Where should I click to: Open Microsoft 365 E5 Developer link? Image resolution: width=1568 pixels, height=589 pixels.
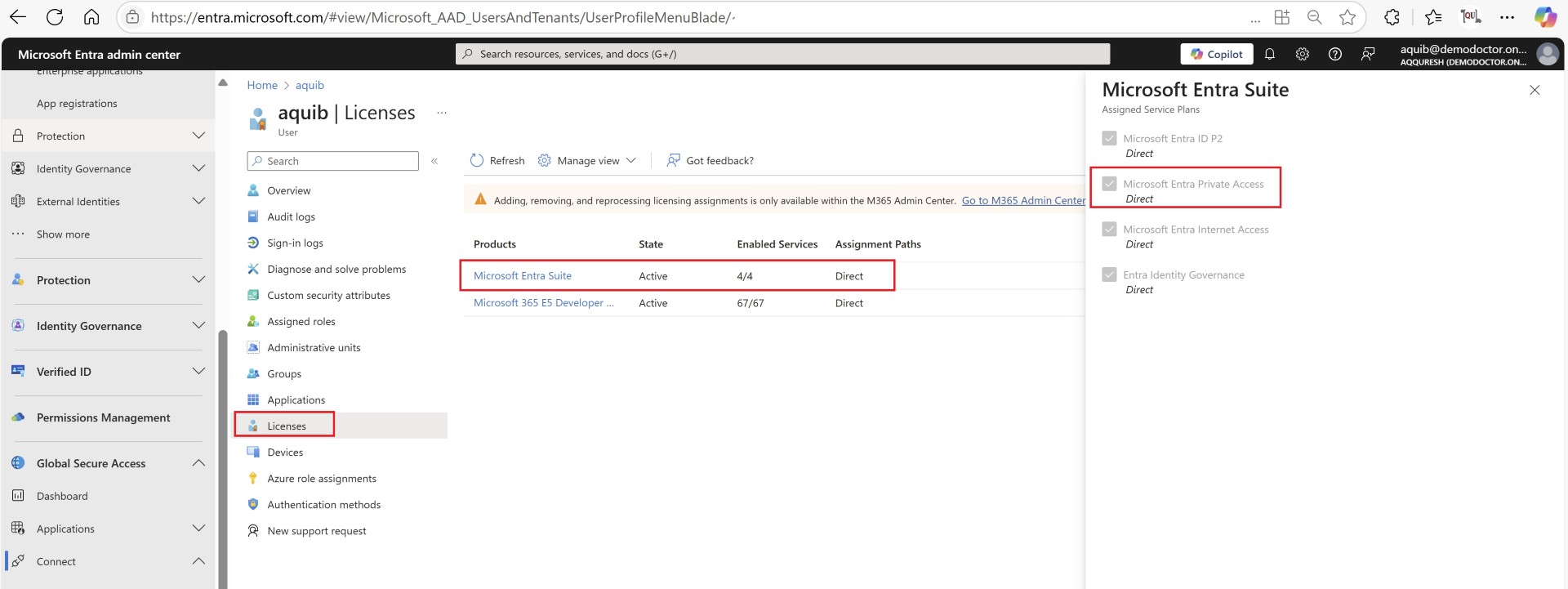(x=544, y=303)
